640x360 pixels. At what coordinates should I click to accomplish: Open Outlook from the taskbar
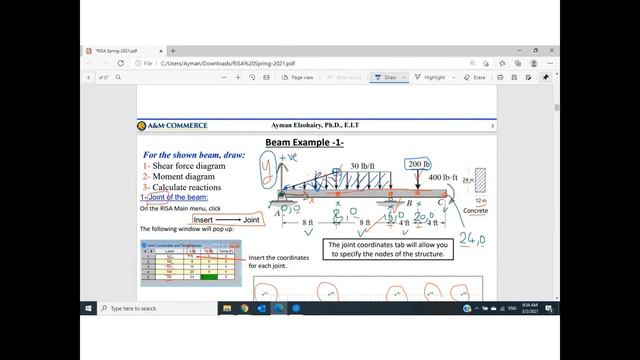coord(262,308)
